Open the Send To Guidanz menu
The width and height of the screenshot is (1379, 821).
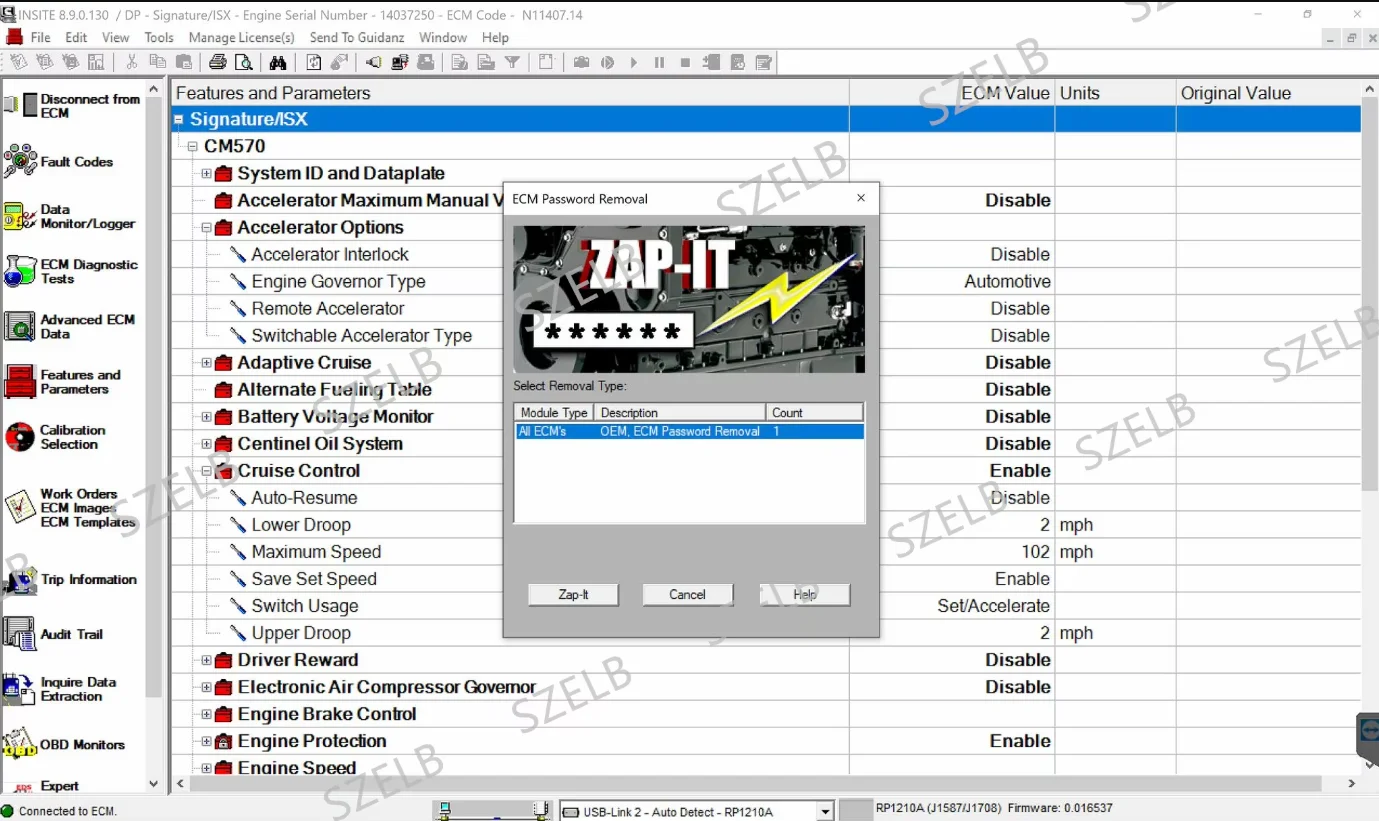[357, 37]
